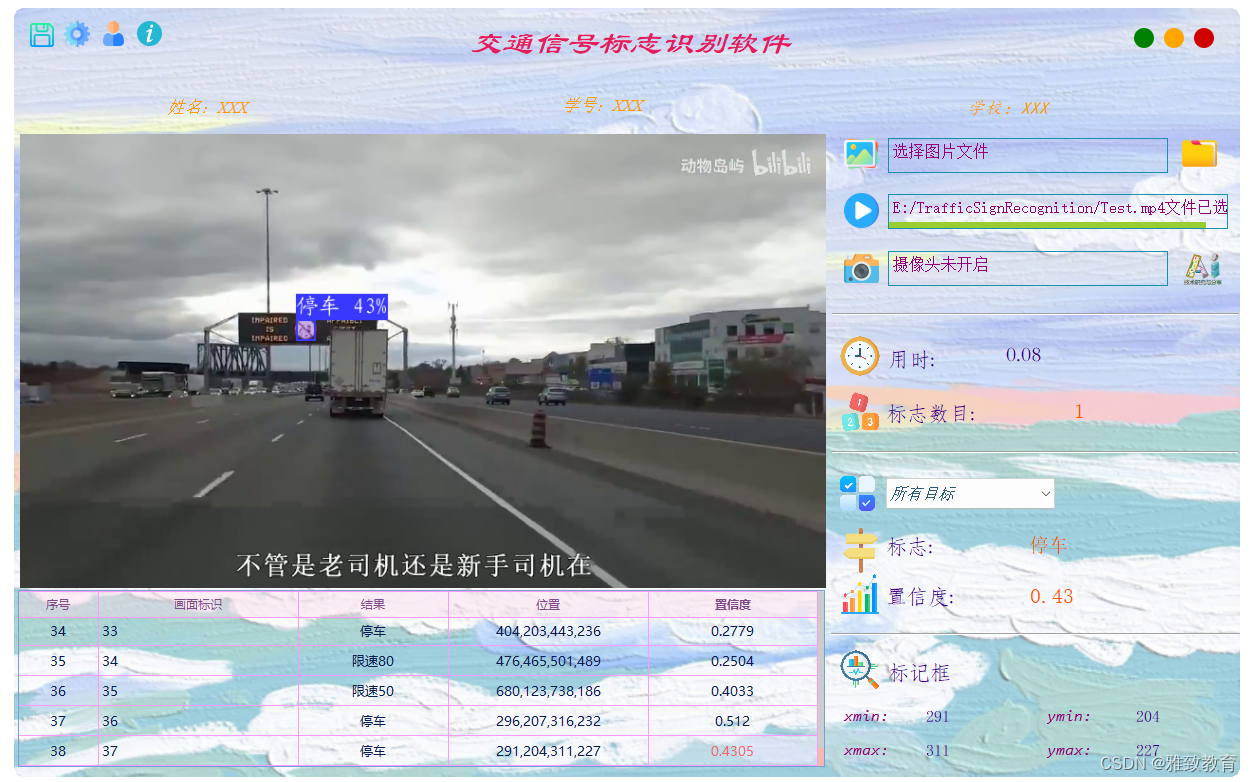The width and height of the screenshot is (1253, 782).
Task: Click the signpost icon beside 标志
Action: [x=860, y=548]
